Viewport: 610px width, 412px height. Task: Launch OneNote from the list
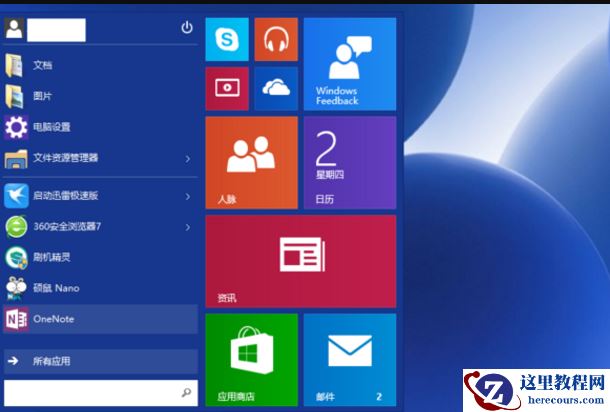click(x=100, y=319)
